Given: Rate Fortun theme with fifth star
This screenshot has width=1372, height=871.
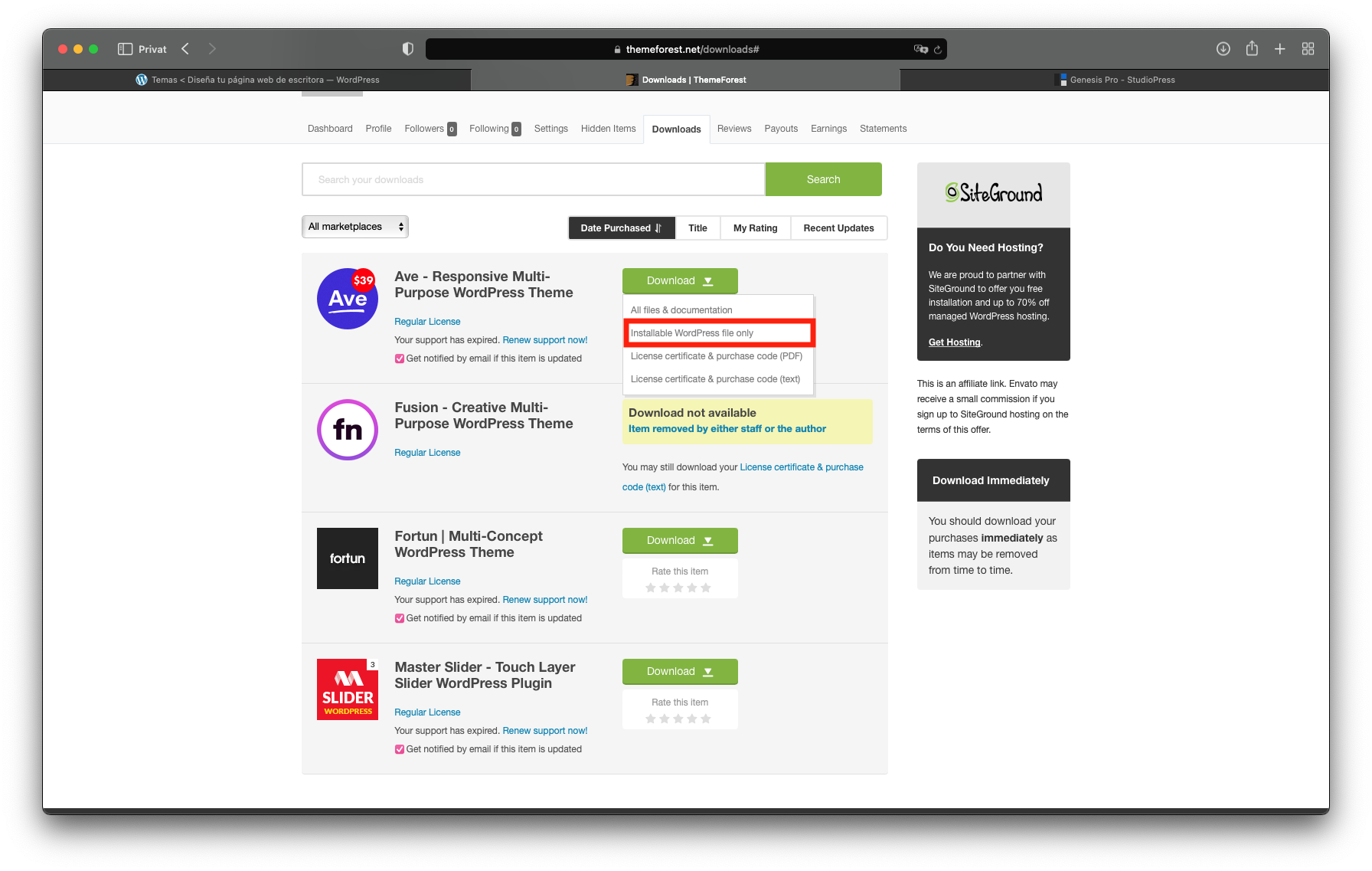Looking at the screenshot, I should 706,588.
